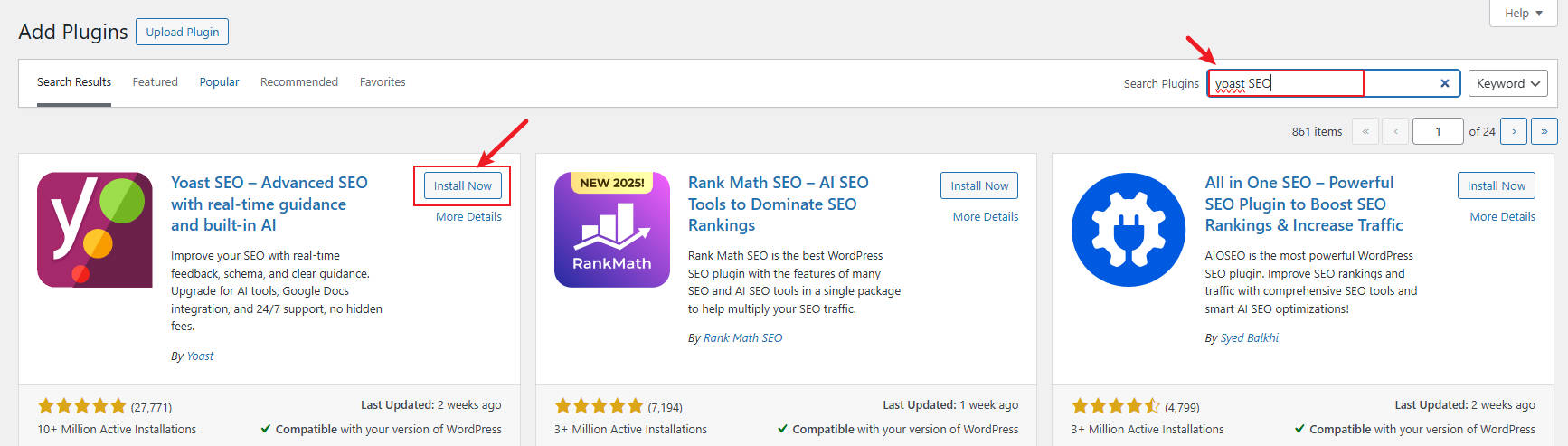Screen dimensions: 1568x446
Task: Switch to the Search Results tab
Action: (74, 82)
